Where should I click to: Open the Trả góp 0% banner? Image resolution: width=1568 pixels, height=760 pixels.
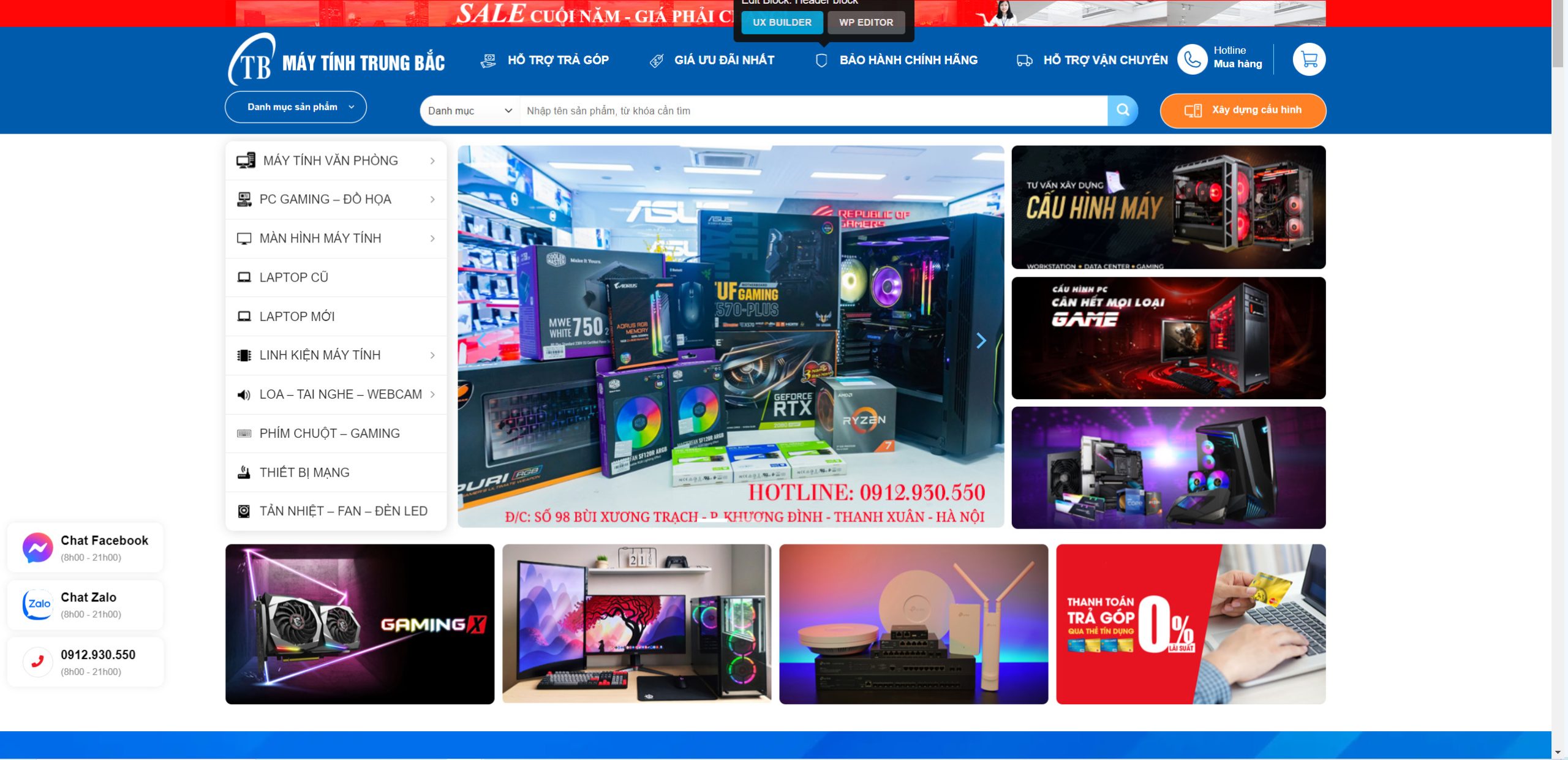pos(1190,624)
